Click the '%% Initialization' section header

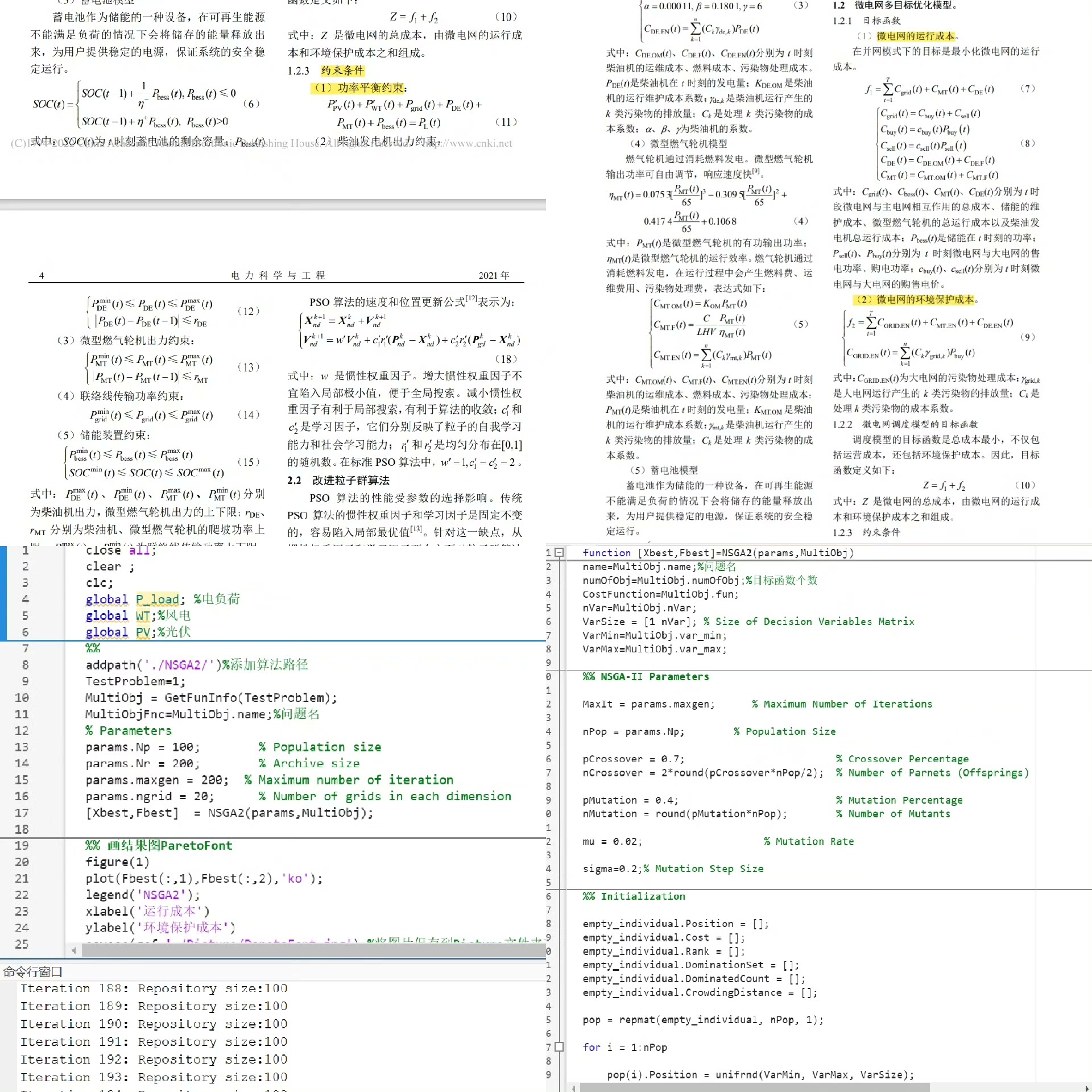pos(634,896)
